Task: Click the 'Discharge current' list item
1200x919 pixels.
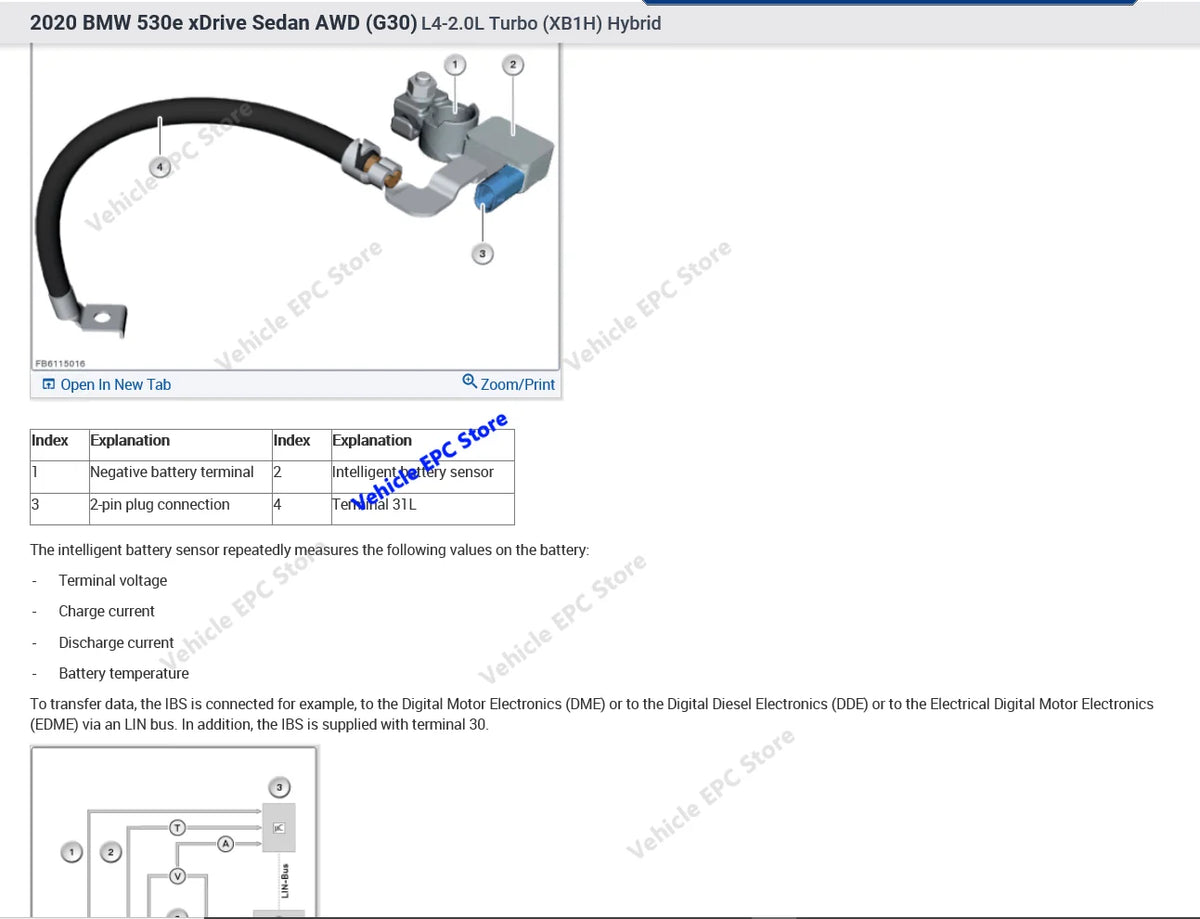Action: 116,643
